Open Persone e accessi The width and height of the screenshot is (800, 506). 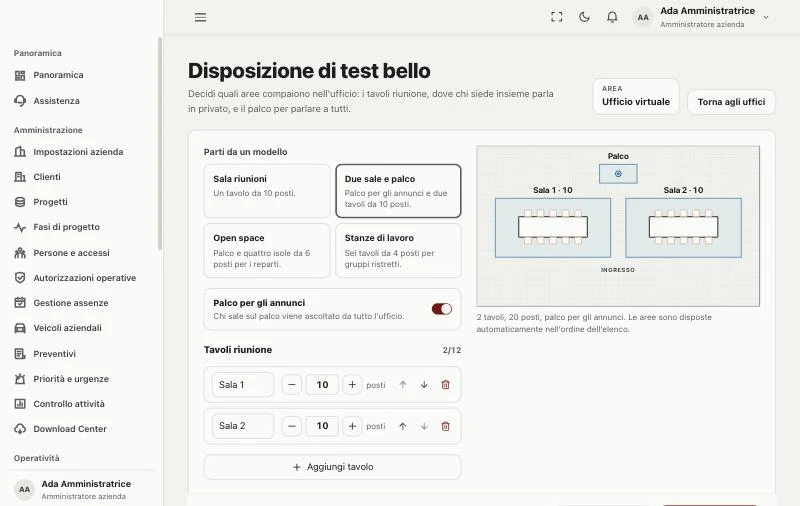[71, 253]
